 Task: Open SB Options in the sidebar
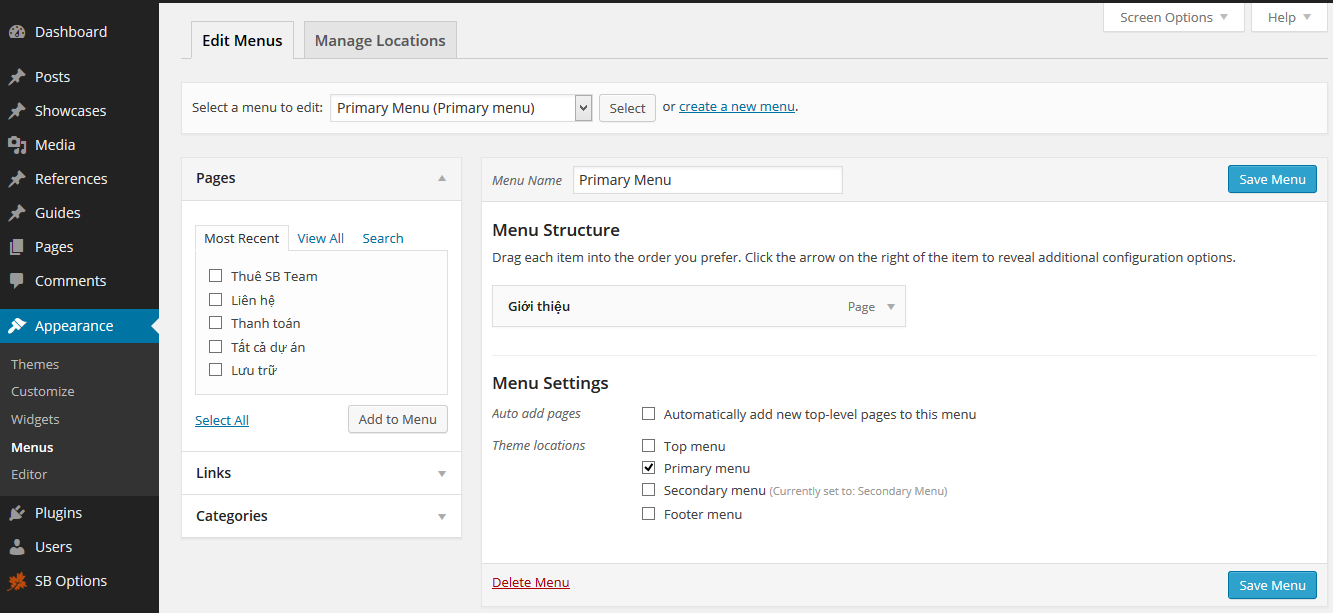(x=79, y=581)
